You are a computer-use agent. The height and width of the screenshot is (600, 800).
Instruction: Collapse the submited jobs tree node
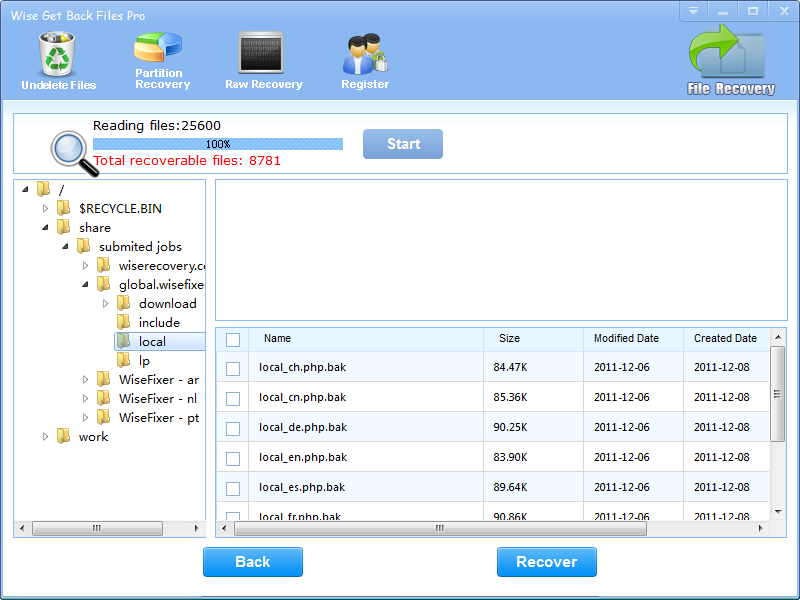pos(65,246)
